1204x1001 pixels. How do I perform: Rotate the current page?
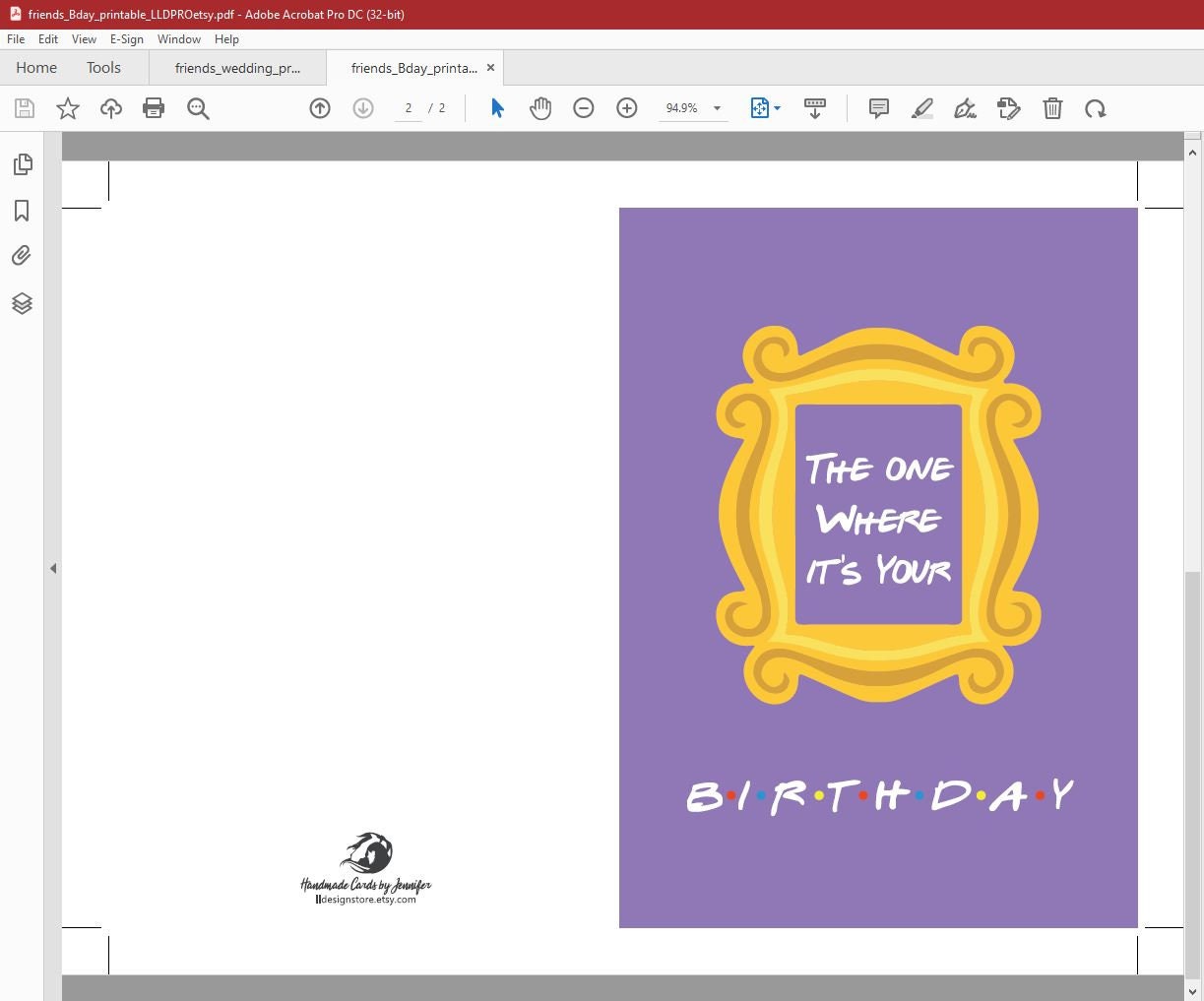coord(1096,108)
